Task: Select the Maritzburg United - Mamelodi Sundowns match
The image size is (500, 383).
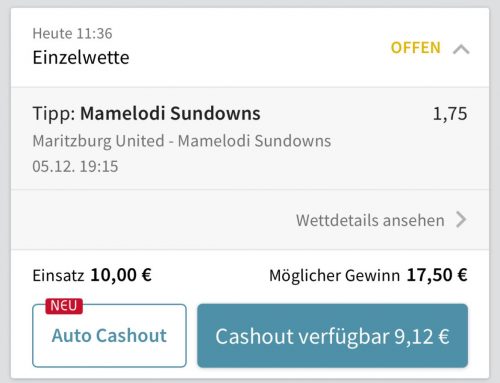Action: tap(182, 141)
